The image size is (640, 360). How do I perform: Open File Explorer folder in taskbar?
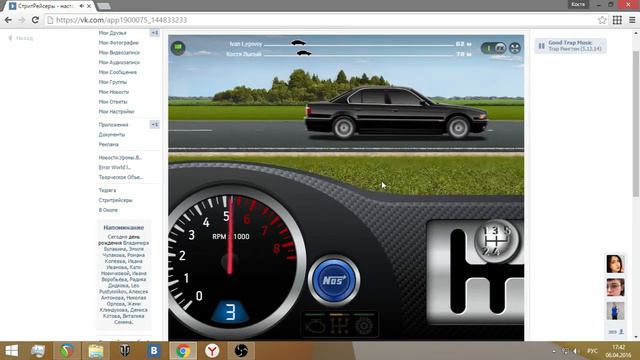(96, 351)
